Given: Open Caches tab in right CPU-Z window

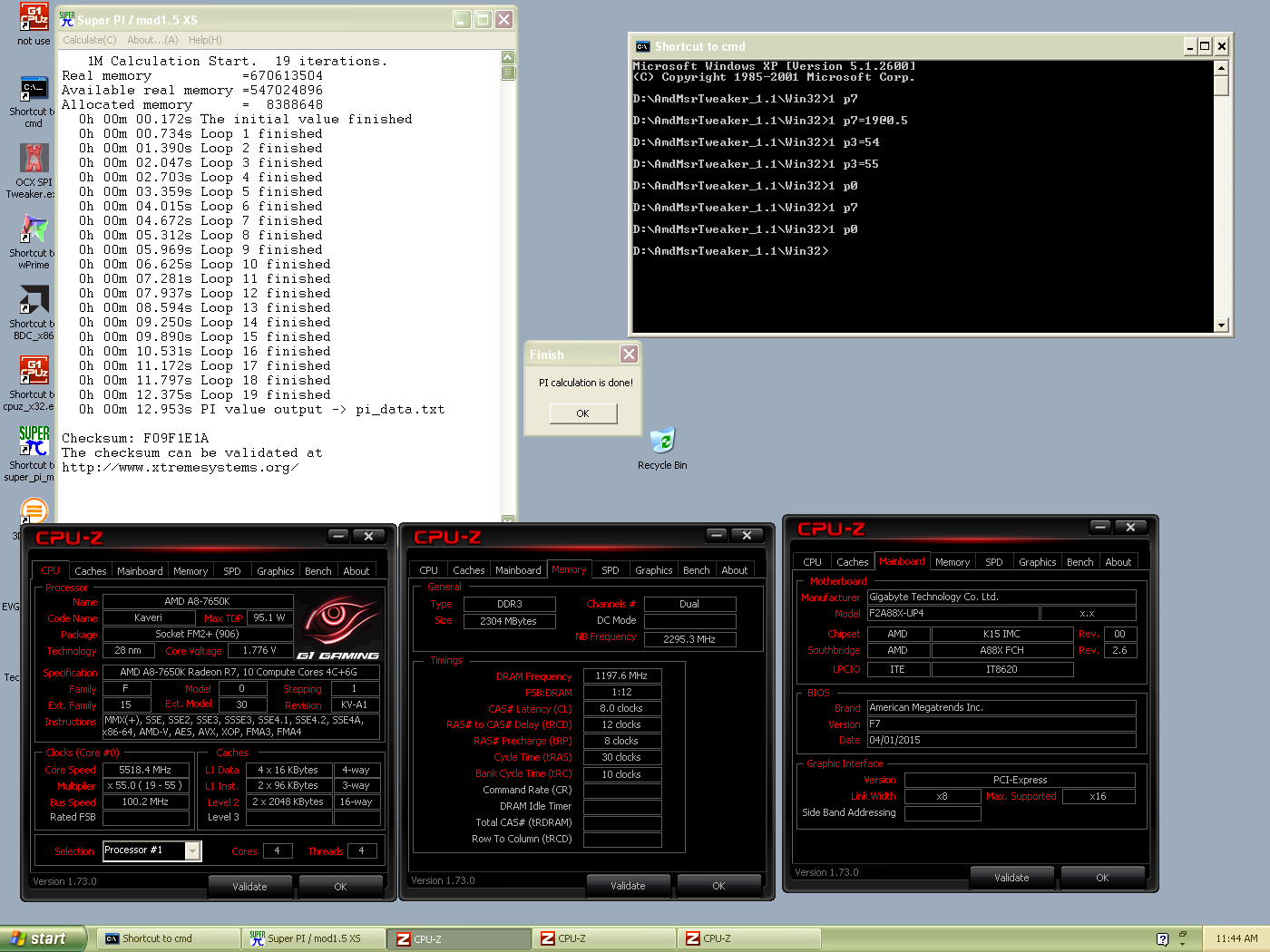Looking at the screenshot, I should coord(853,562).
